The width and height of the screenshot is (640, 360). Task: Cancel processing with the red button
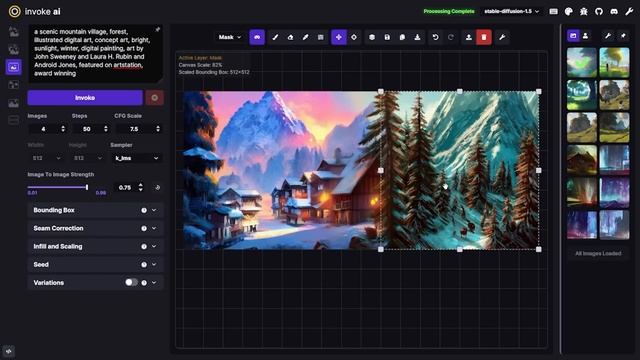click(x=155, y=98)
